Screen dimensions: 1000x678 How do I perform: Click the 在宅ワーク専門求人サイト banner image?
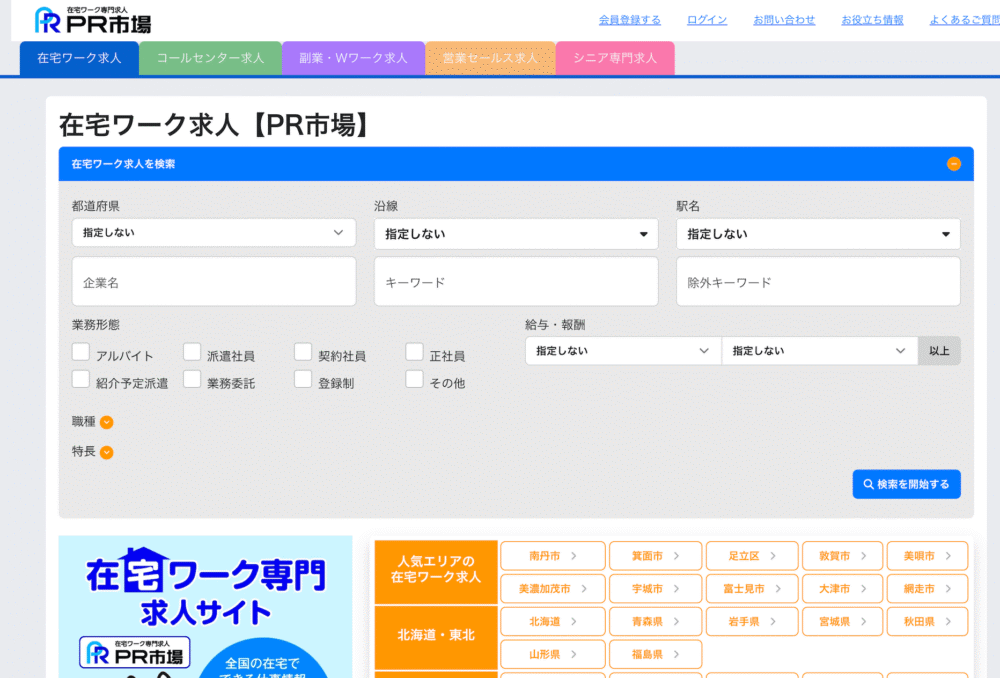pos(205,607)
